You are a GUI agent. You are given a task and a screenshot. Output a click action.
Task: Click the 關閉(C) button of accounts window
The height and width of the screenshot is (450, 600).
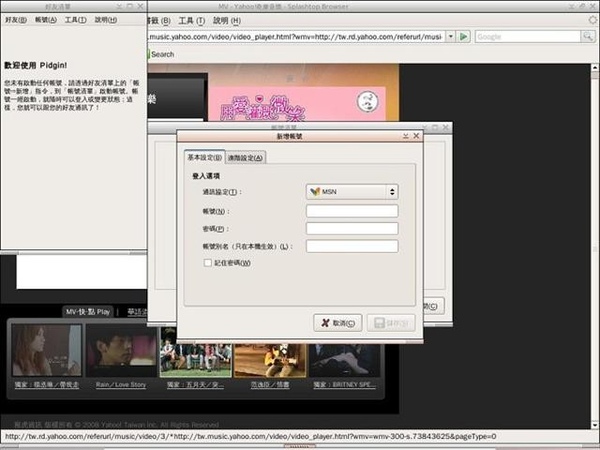(x=434, y=306)
